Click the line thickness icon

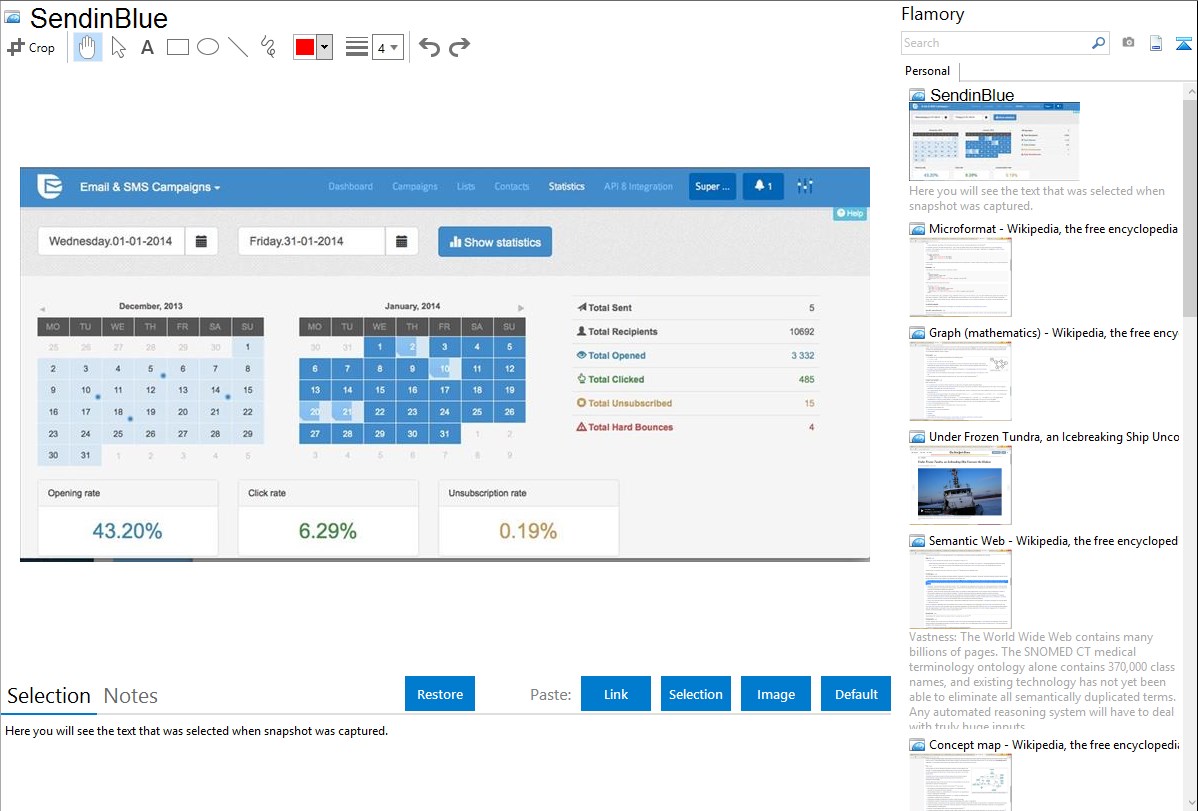pos(357,47)
